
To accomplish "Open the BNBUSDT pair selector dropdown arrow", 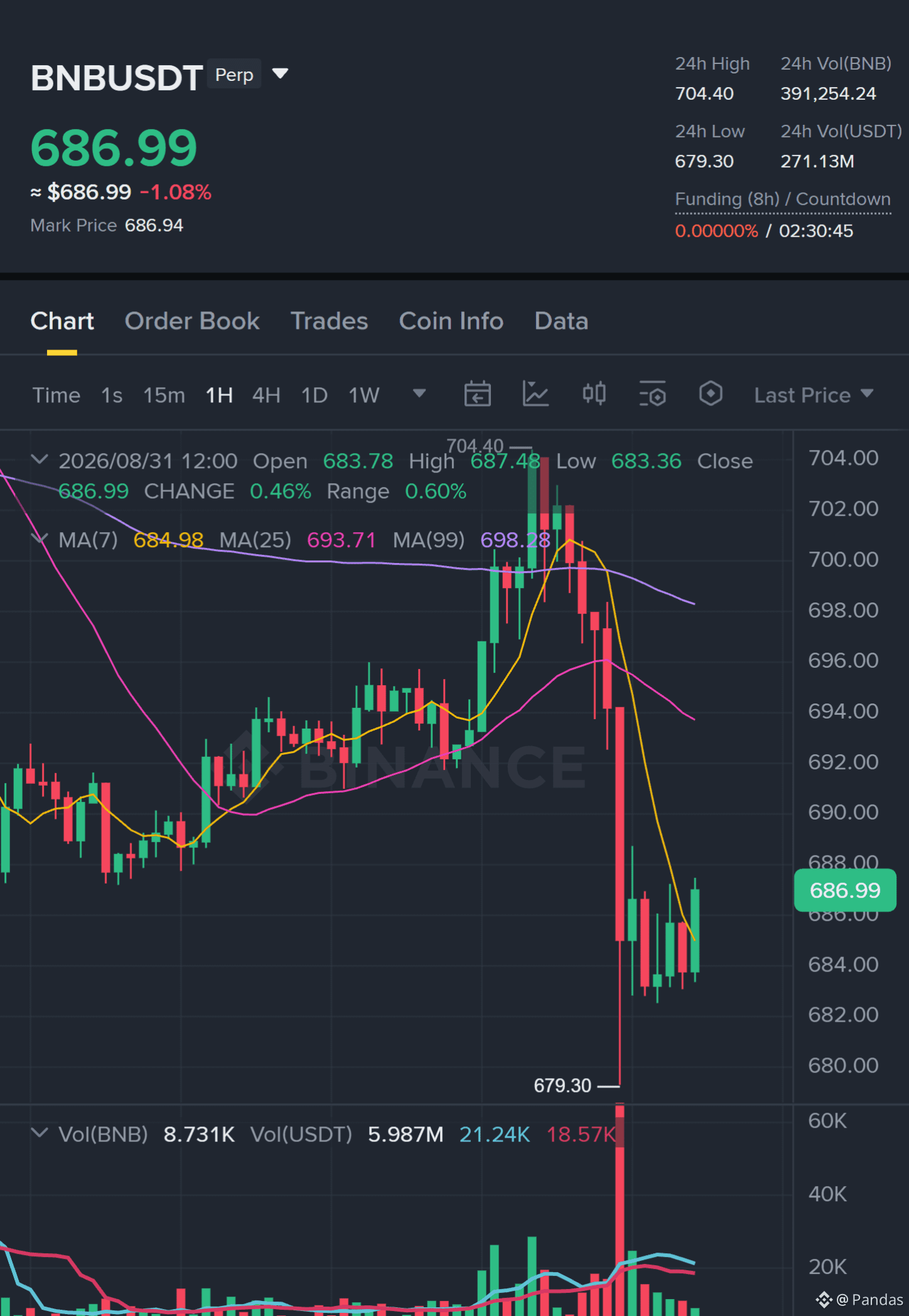I will tap(280, 74).
